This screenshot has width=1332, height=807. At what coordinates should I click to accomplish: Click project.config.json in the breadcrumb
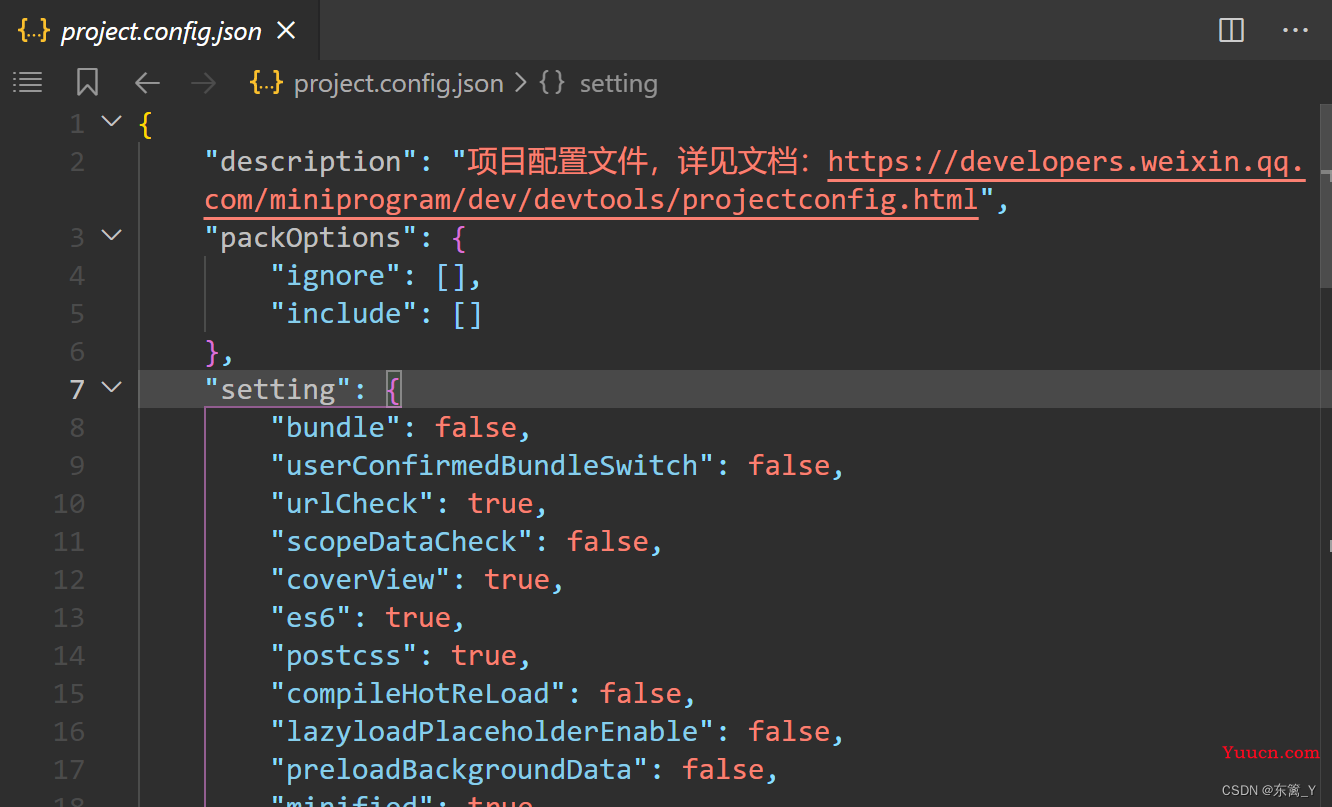click(398, 84)
